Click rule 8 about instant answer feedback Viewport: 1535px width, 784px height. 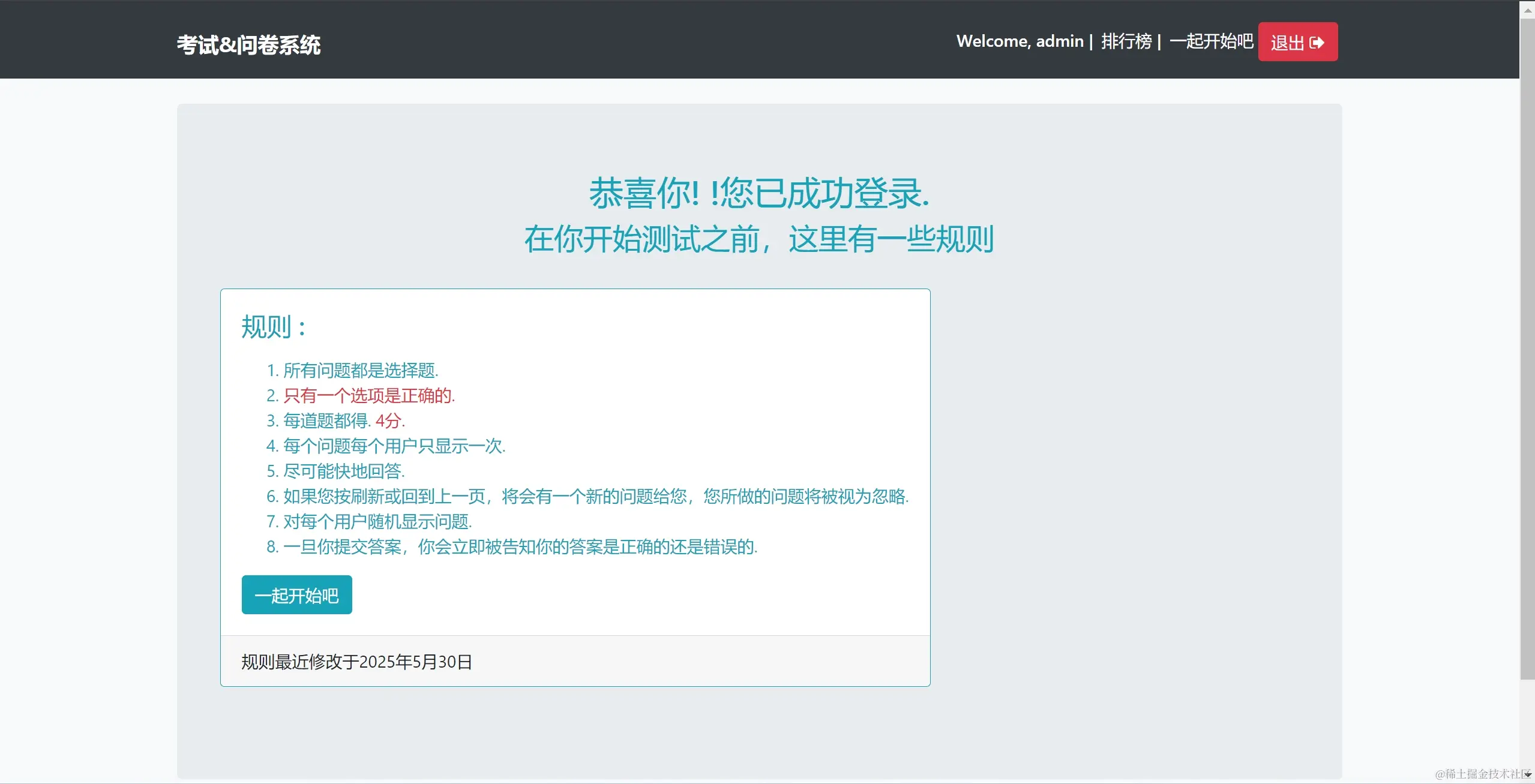tap(520, 546)
